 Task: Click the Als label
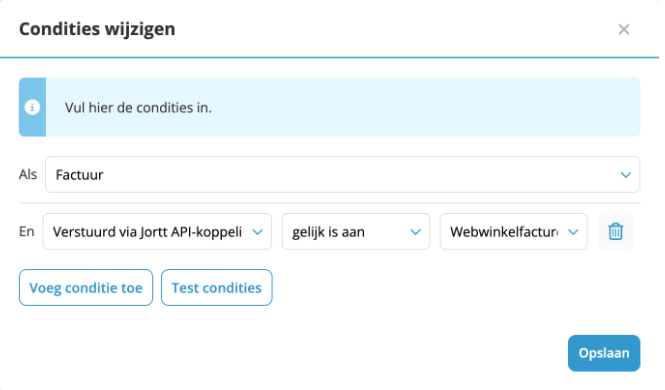point(28,174)
